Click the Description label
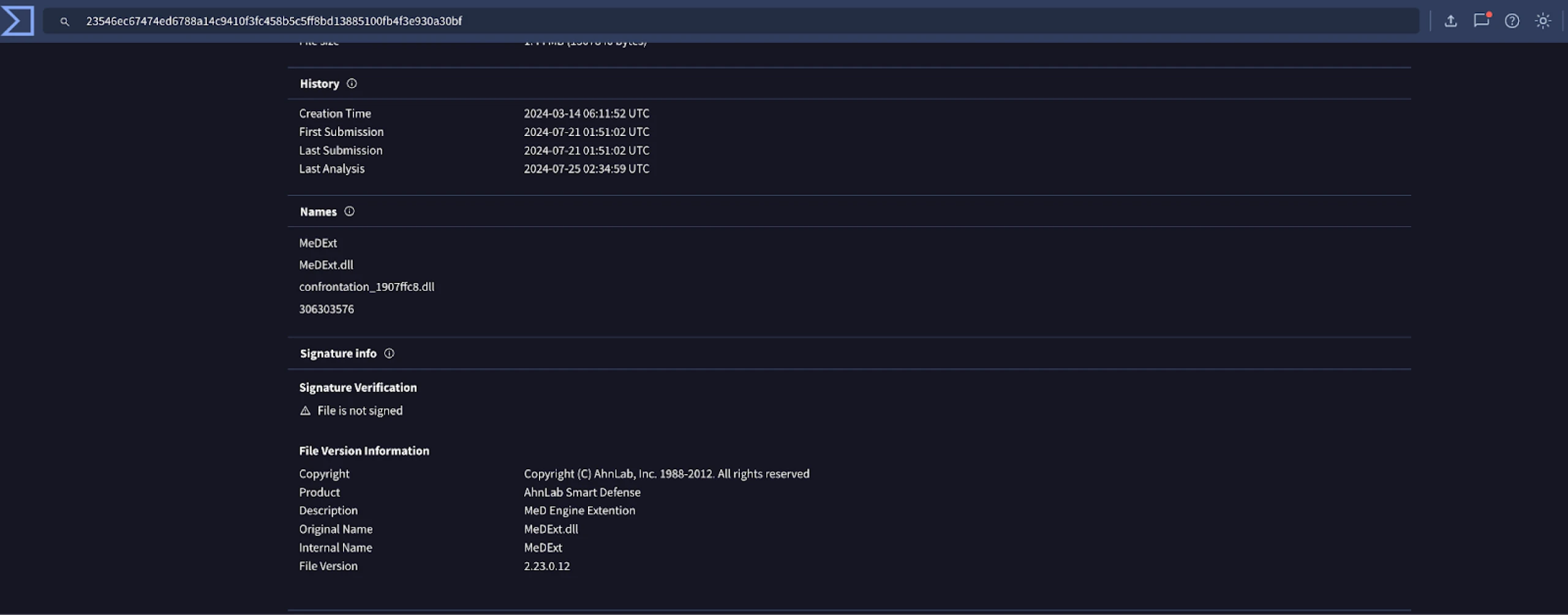Screen dimensions: 1568x615 coord(328,511)
